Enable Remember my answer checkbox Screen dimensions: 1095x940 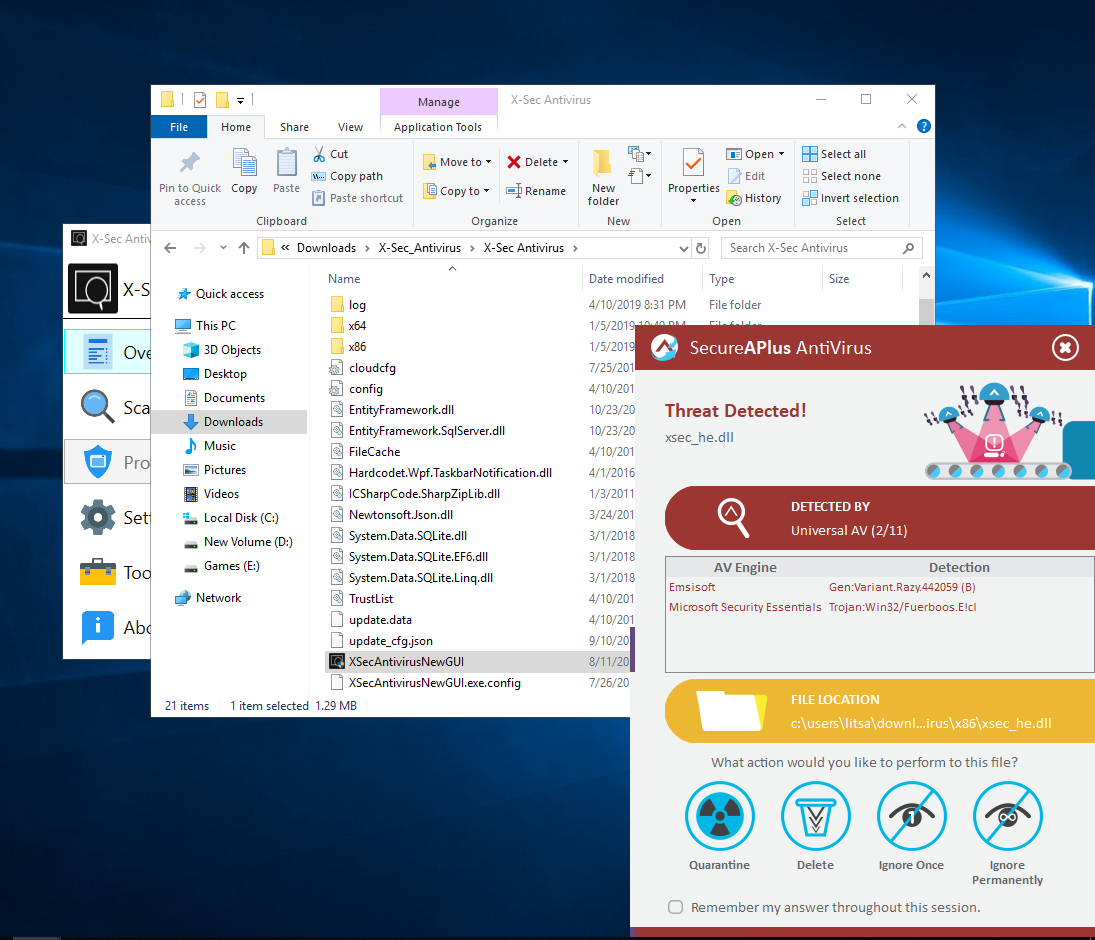tap(676, 907)
